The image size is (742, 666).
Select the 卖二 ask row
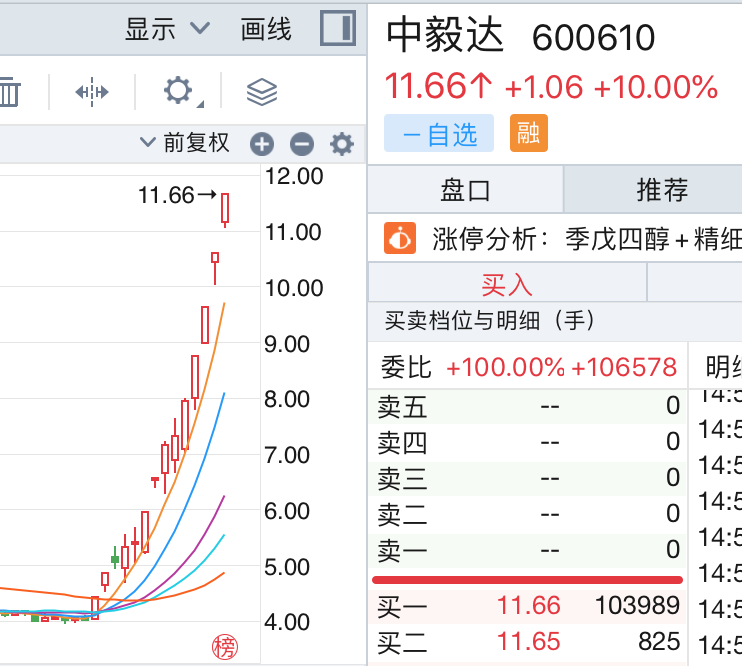tap(527, 515)
